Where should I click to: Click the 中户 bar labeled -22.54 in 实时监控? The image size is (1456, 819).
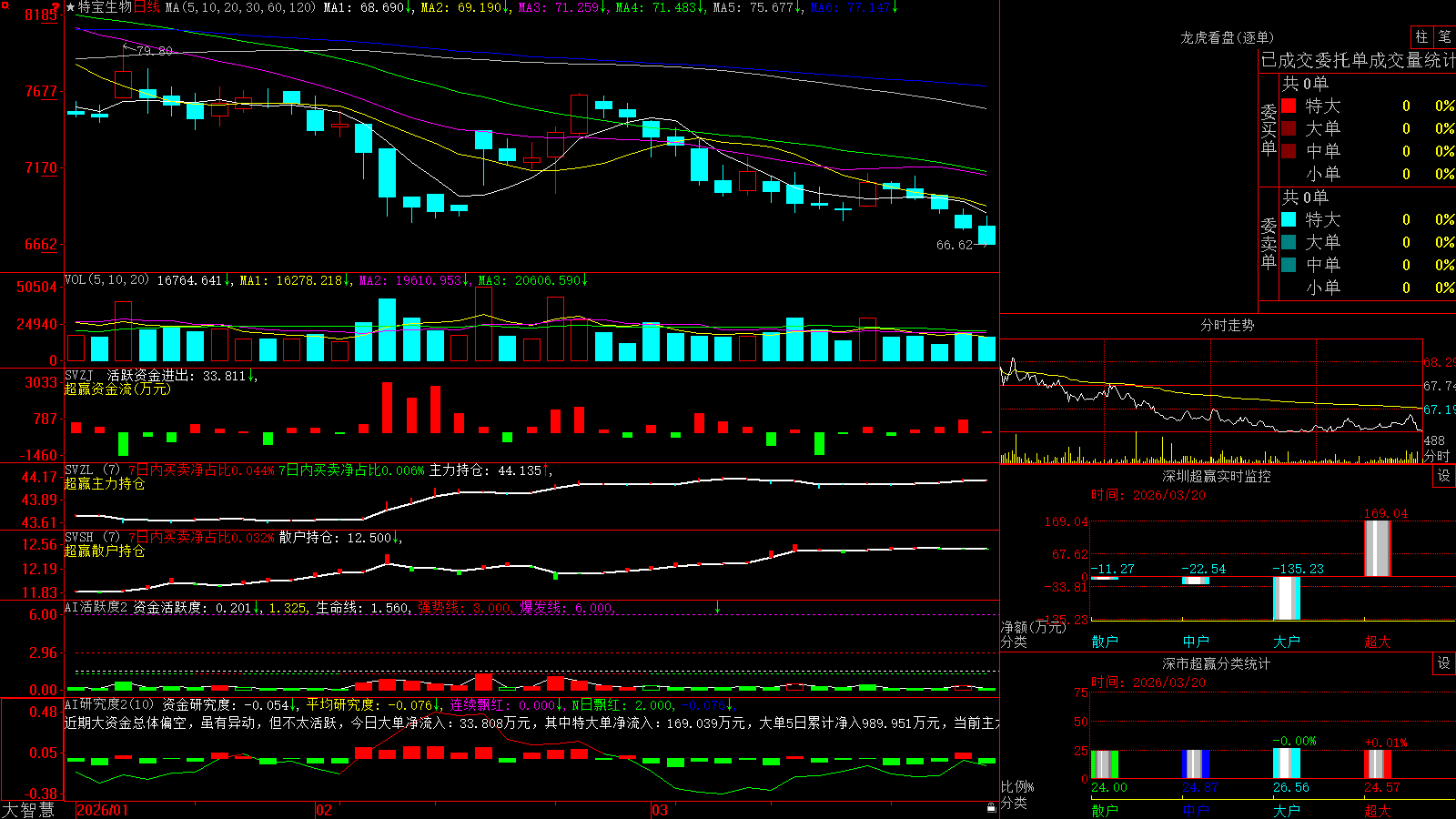(1196, 581)
